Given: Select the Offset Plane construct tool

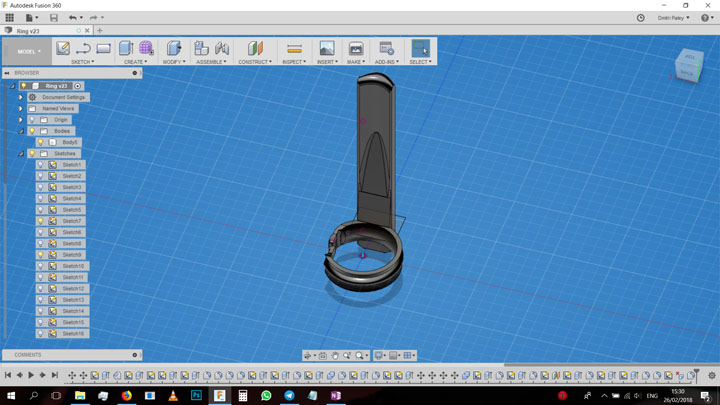Looking at the screenshot, I should [255, 48].
